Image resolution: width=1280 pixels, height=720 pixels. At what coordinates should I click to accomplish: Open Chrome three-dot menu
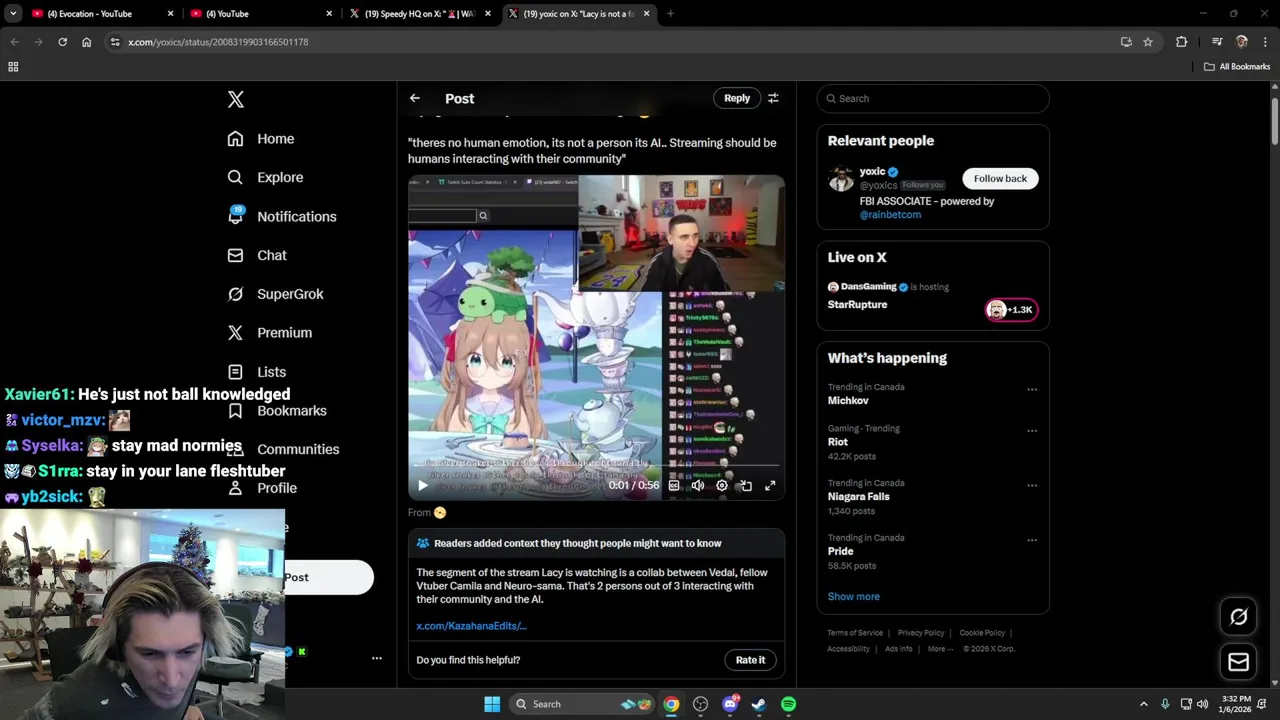pos(1266,42)
